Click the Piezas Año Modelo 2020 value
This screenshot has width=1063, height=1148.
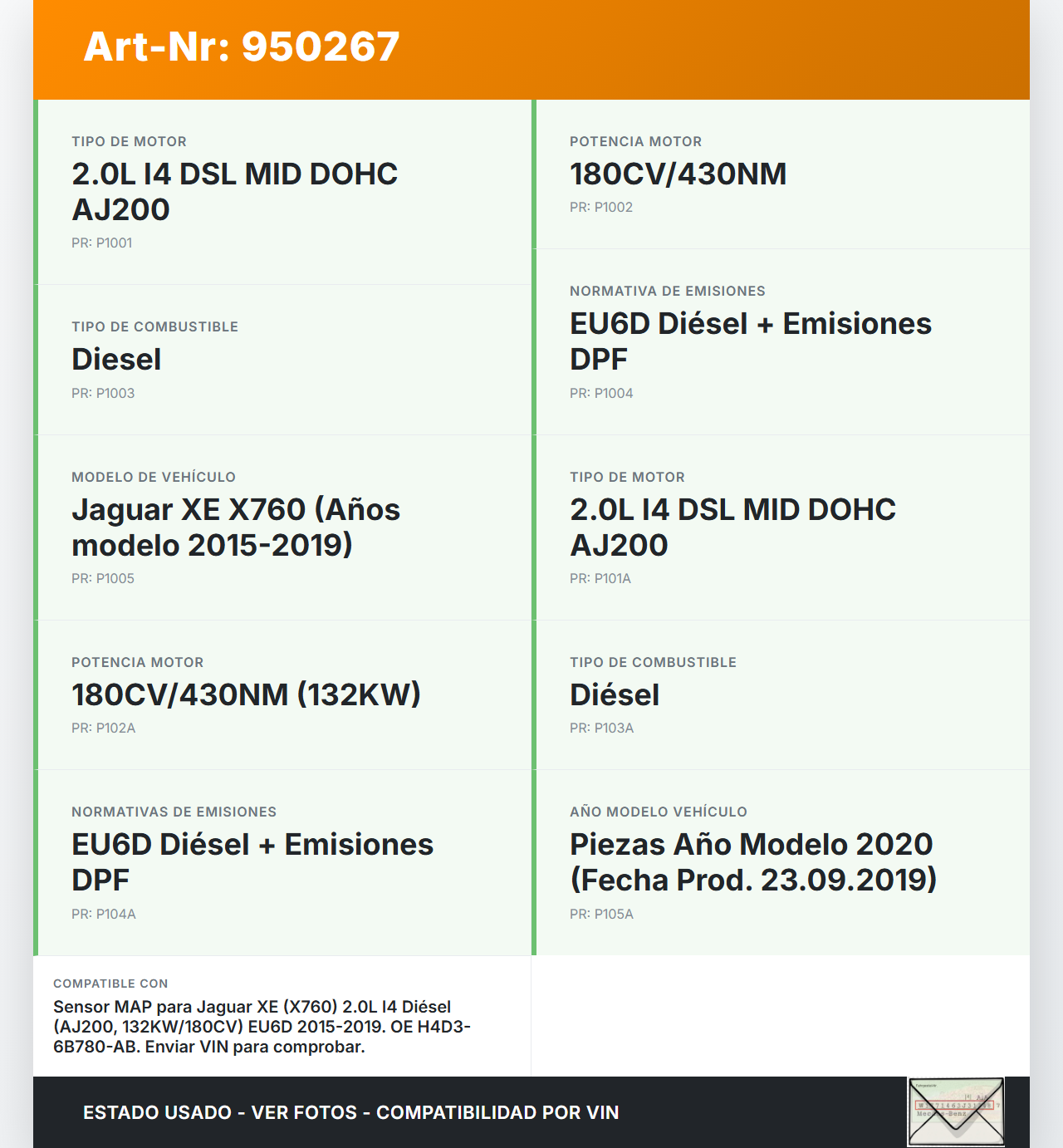coord(752,862)
